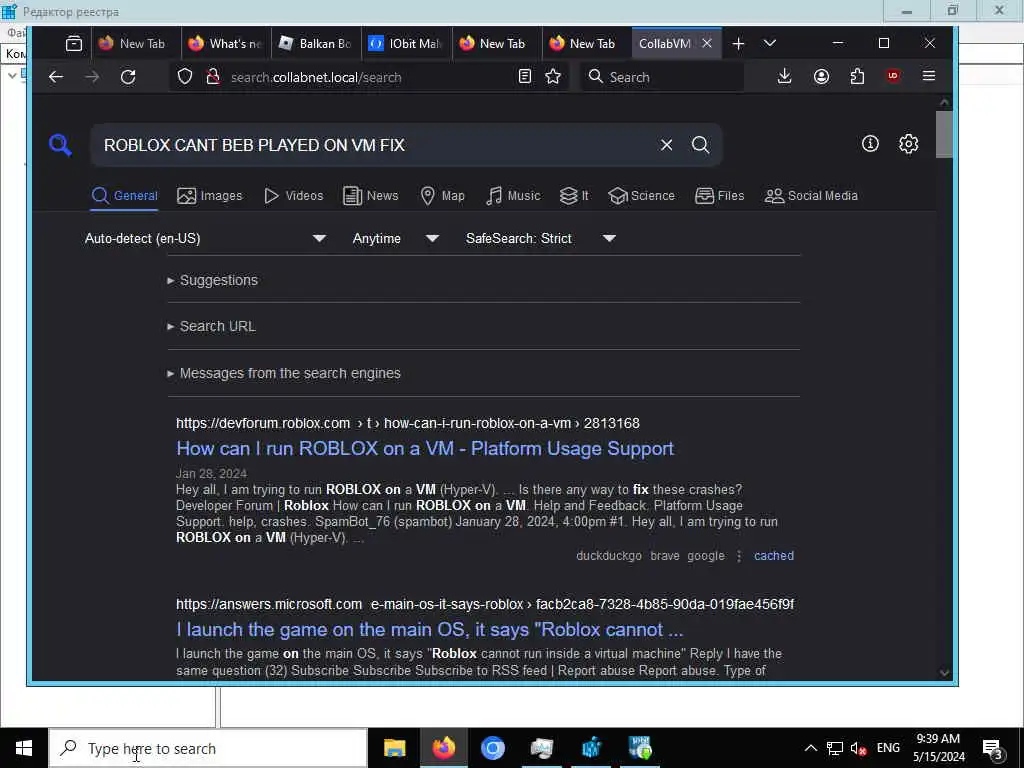Screen dimensions: 1024x768
Task: Switch to the What's ne browser tab
Action: pyautogui.click(x=225, y=44)
